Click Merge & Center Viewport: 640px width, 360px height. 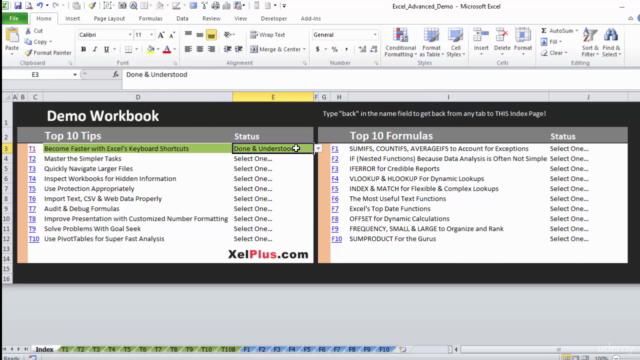point(276,49)
